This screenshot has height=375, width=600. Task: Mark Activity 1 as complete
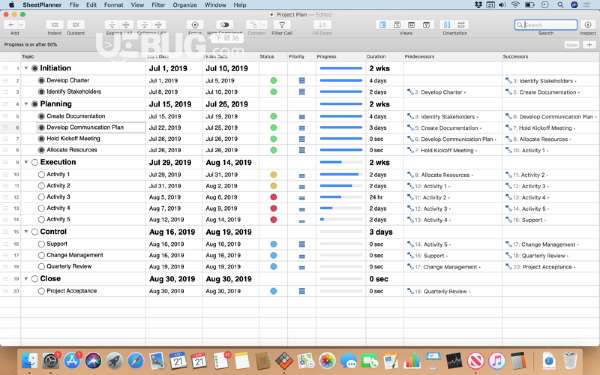coord(41,174)
